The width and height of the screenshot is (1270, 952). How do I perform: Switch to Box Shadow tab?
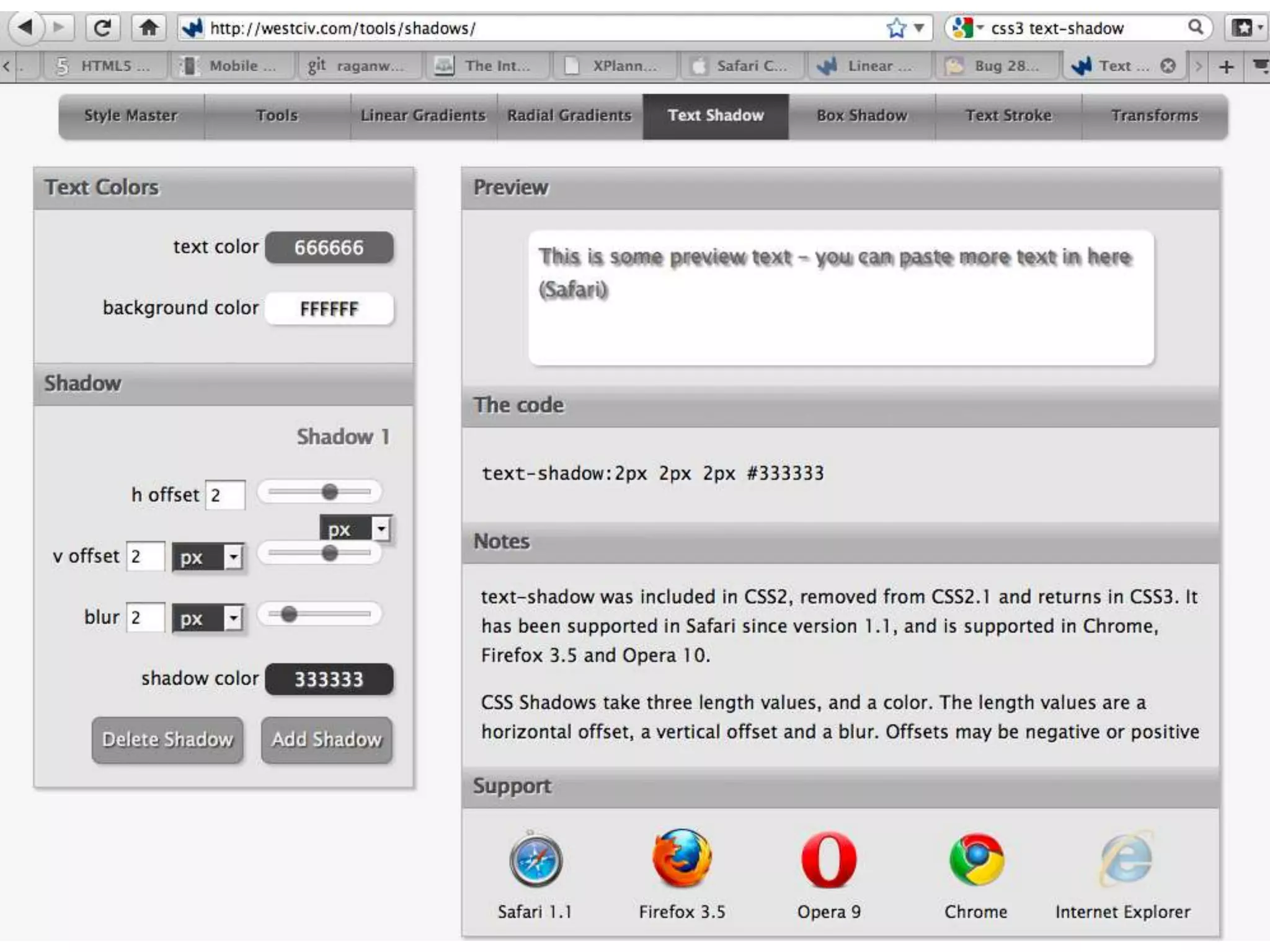[x=861, y=116]
